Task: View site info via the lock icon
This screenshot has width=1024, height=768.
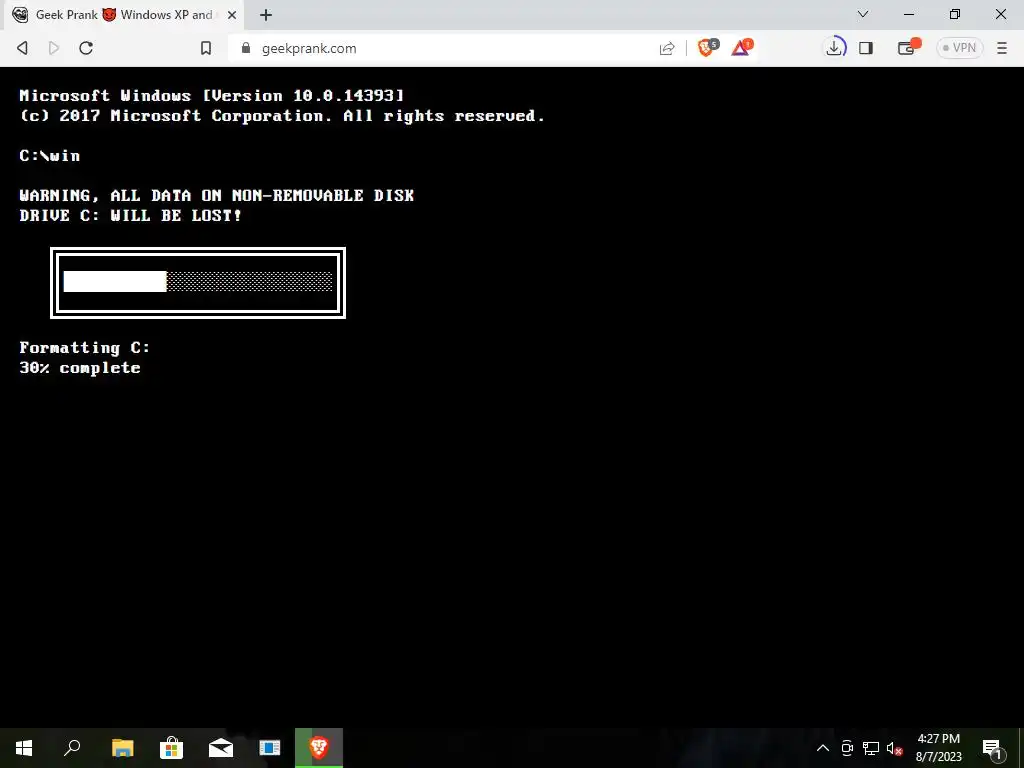Action: [246, 48]
